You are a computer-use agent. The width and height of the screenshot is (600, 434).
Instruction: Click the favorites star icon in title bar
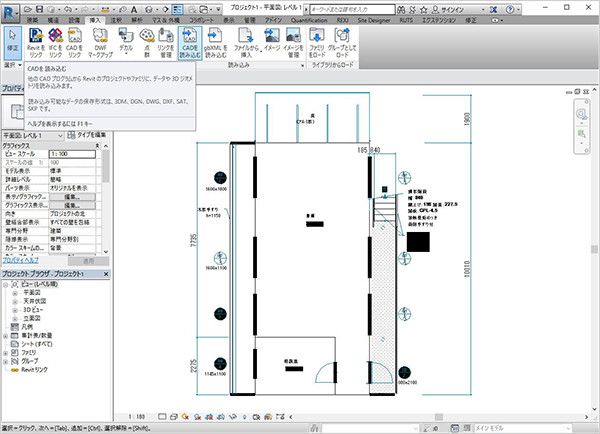click(424, 10)
